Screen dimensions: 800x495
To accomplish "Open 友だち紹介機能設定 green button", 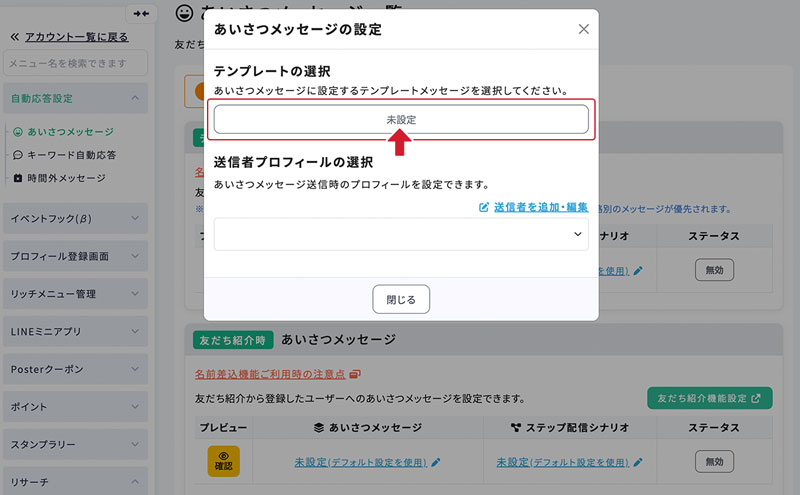I will coord(710,398).
